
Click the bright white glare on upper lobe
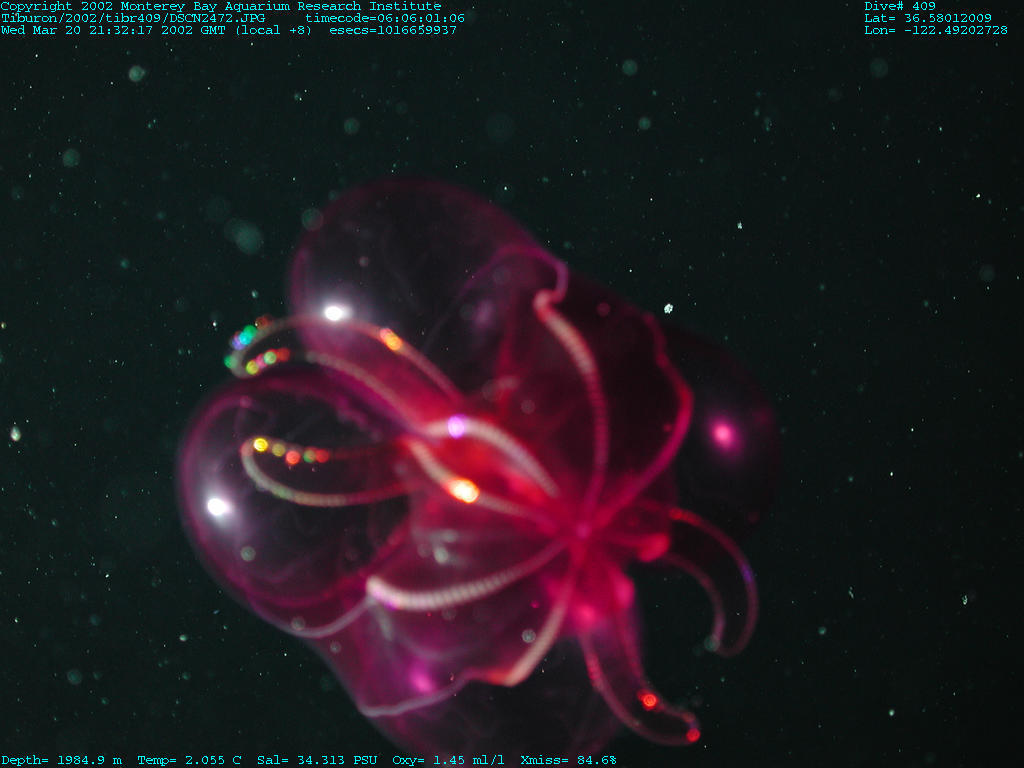pos(335,313)
